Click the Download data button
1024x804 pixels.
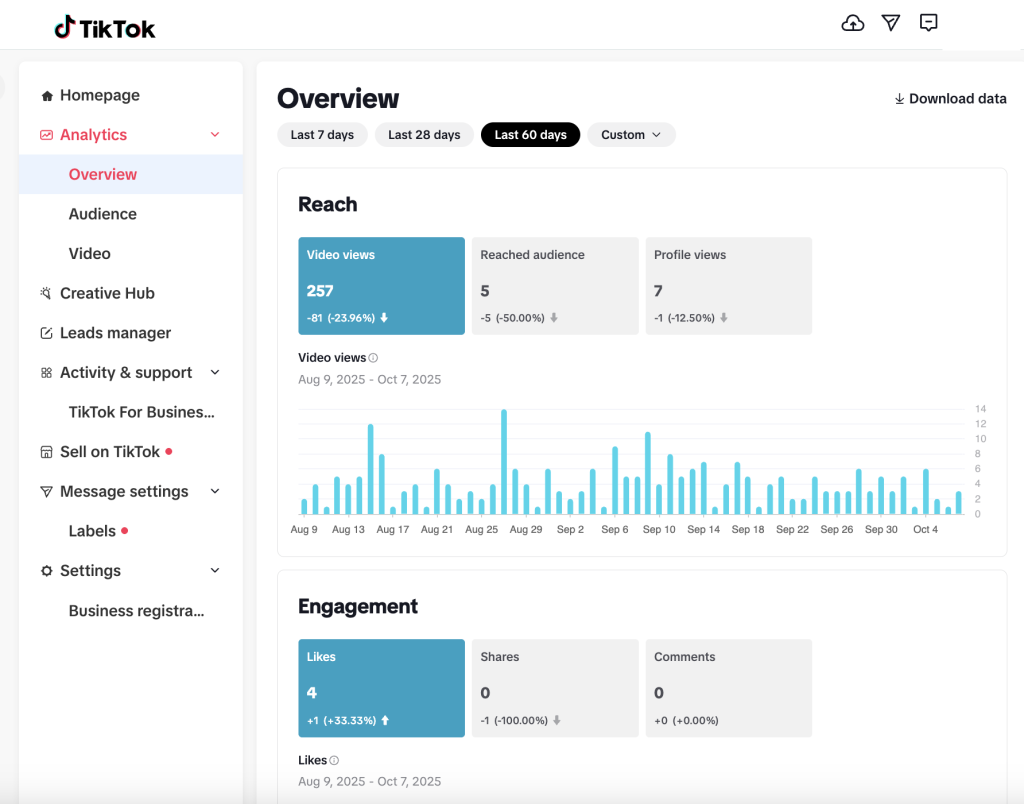pos(950,99)
